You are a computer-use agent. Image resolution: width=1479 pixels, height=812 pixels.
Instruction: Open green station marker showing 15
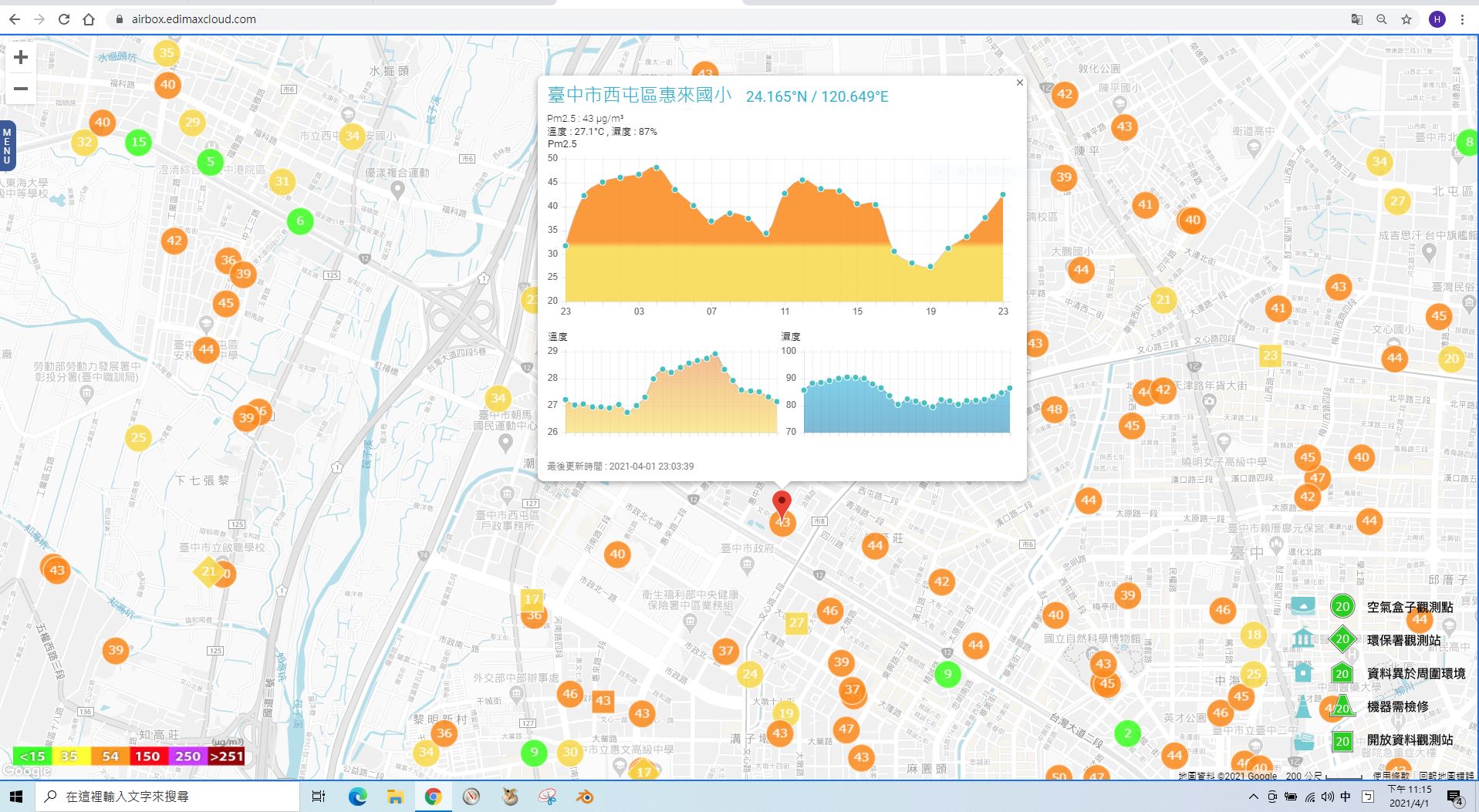[139, 142]
